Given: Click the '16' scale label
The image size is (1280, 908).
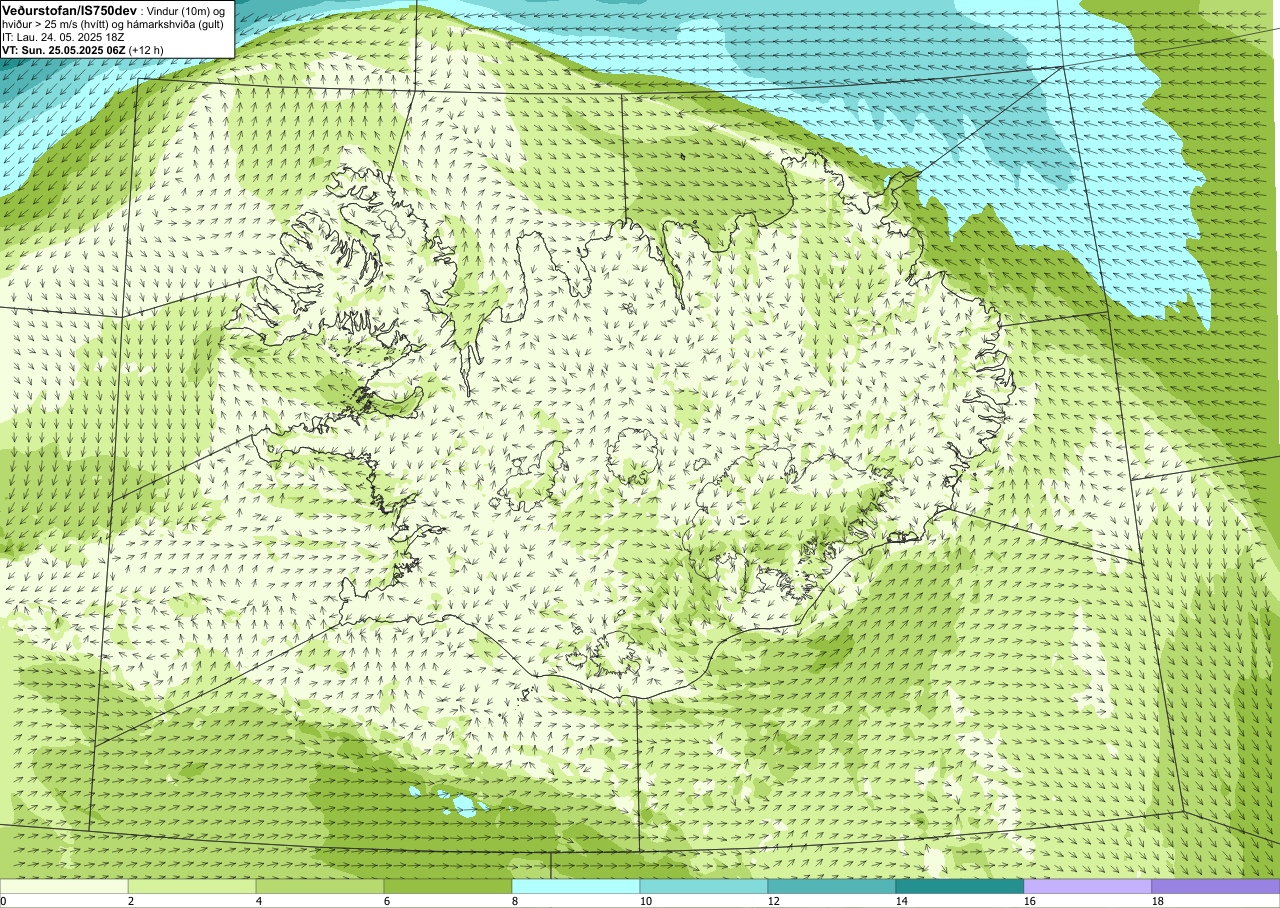Looking at the screenshot, I should [x=1031, y=901].
